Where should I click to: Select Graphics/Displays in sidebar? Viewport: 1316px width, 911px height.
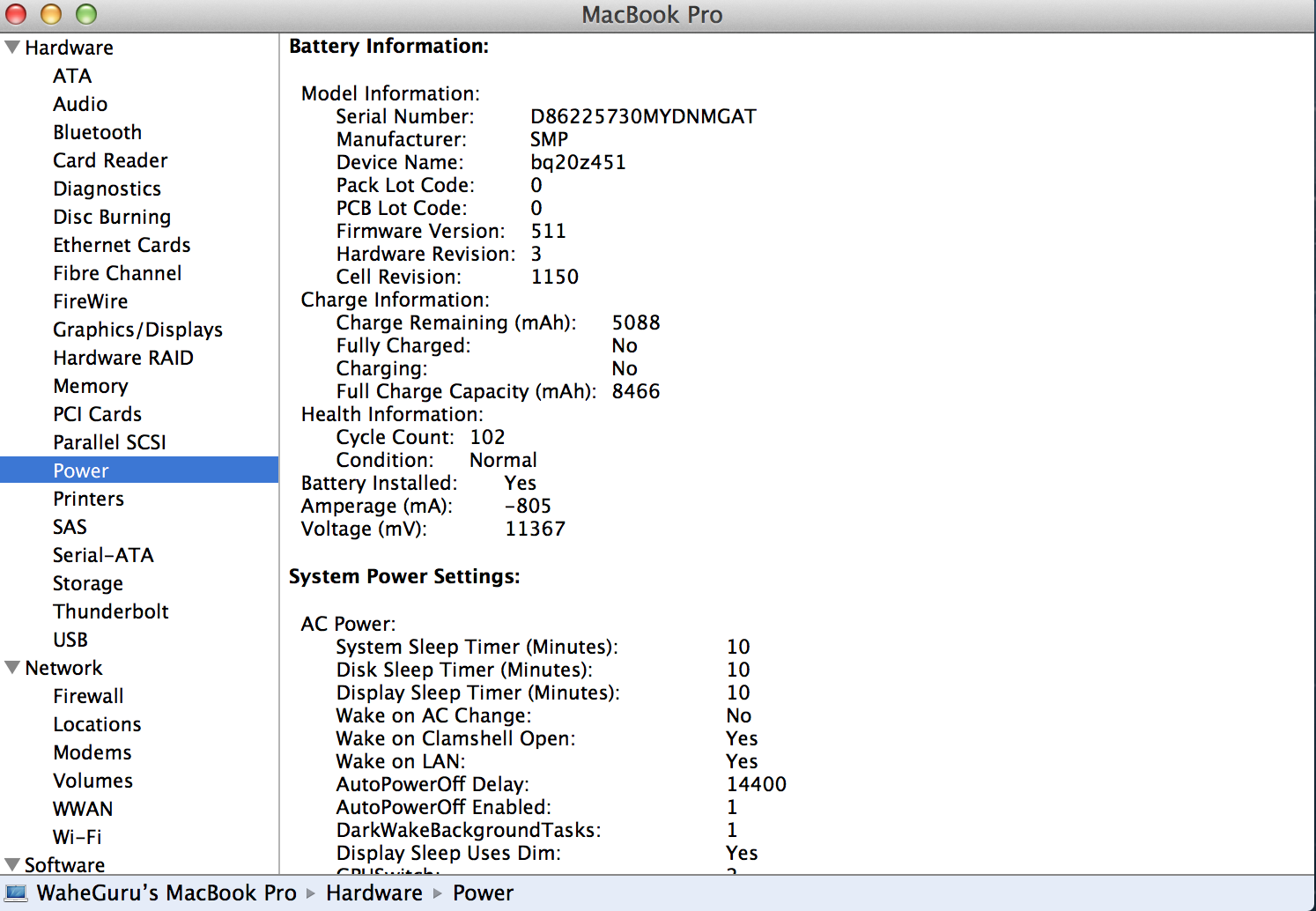click(x=137, y=330)
